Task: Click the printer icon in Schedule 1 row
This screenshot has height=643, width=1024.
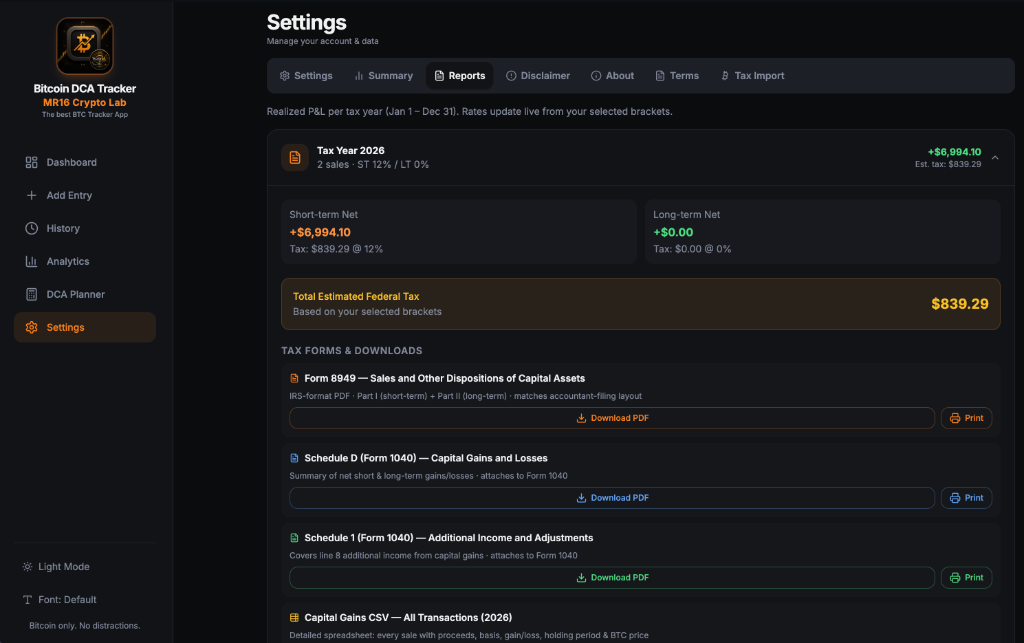Action: (x=955, y=578)
